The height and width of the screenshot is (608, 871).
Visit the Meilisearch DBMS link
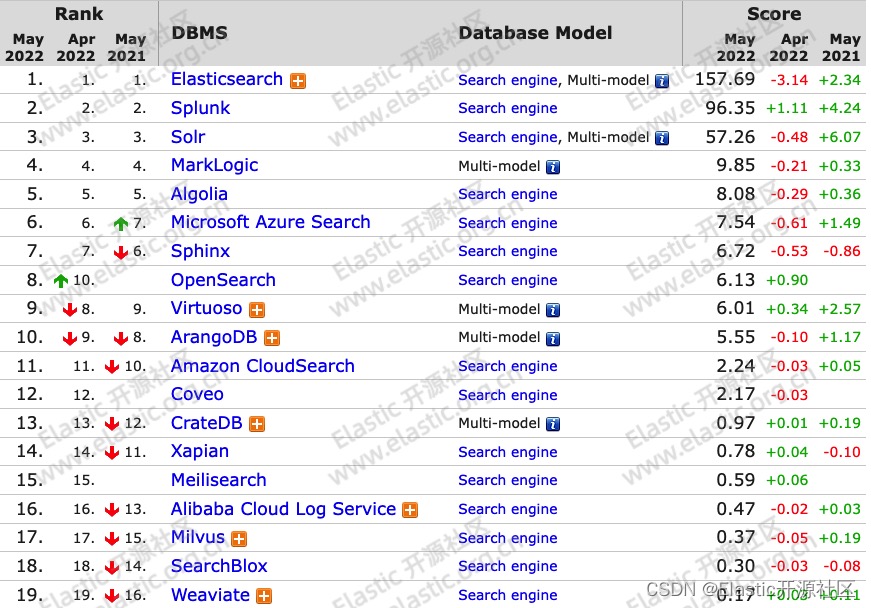tap(219, 480)
